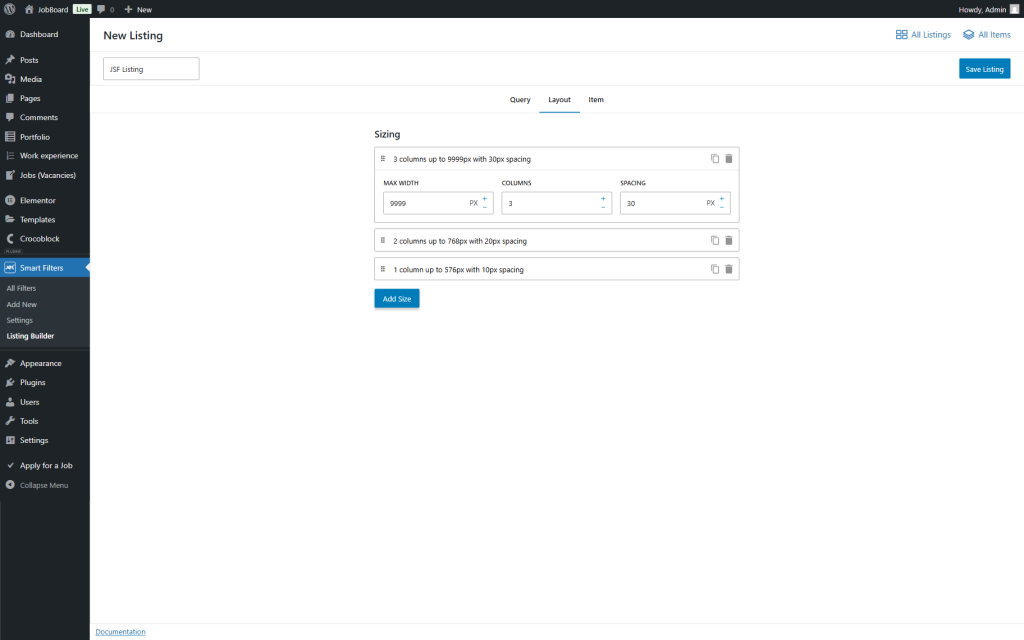Add a new size

tap(396, 298)
